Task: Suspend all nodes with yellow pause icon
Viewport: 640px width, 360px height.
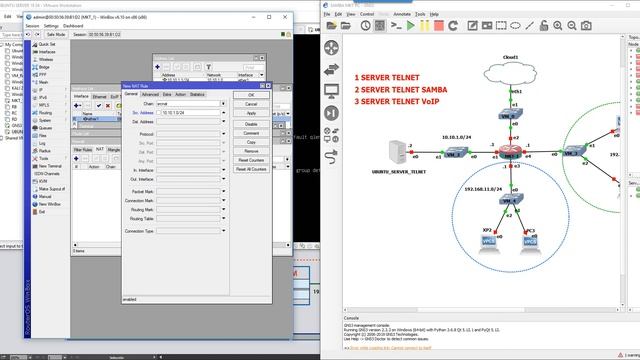Action: [424, 26]
